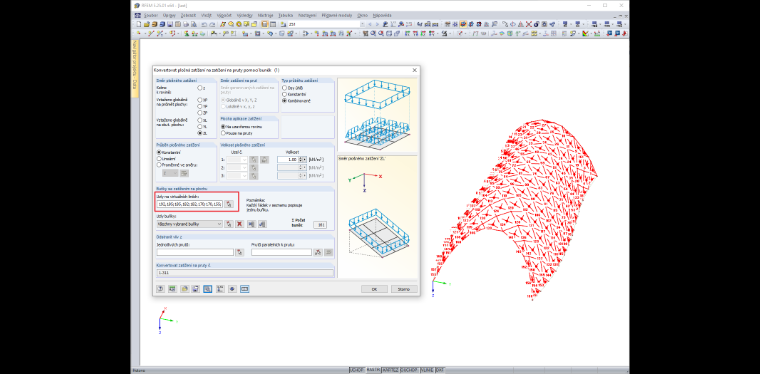Click the Jednotlivých prutů input field

click(x=195, y=252)
